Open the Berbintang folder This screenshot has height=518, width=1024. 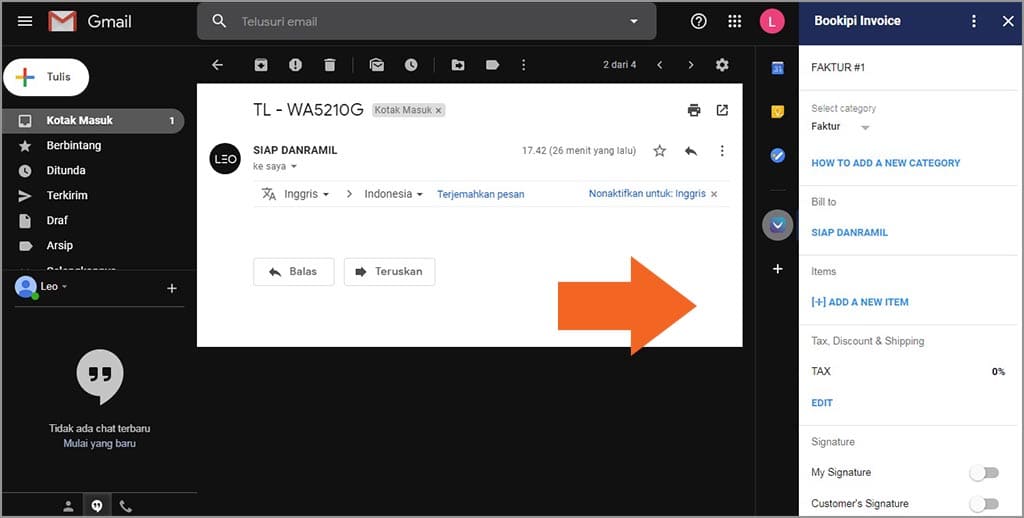[74, 145]
